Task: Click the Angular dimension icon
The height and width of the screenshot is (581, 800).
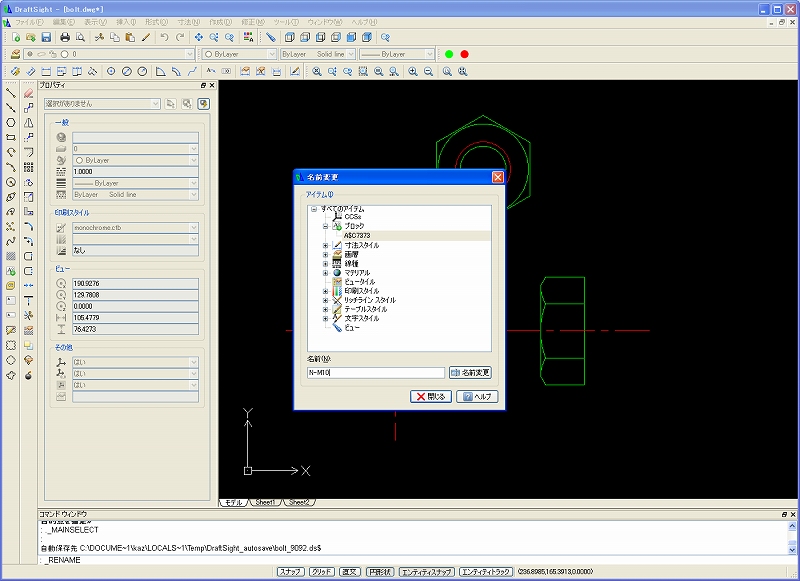Action: click(160, 71)
